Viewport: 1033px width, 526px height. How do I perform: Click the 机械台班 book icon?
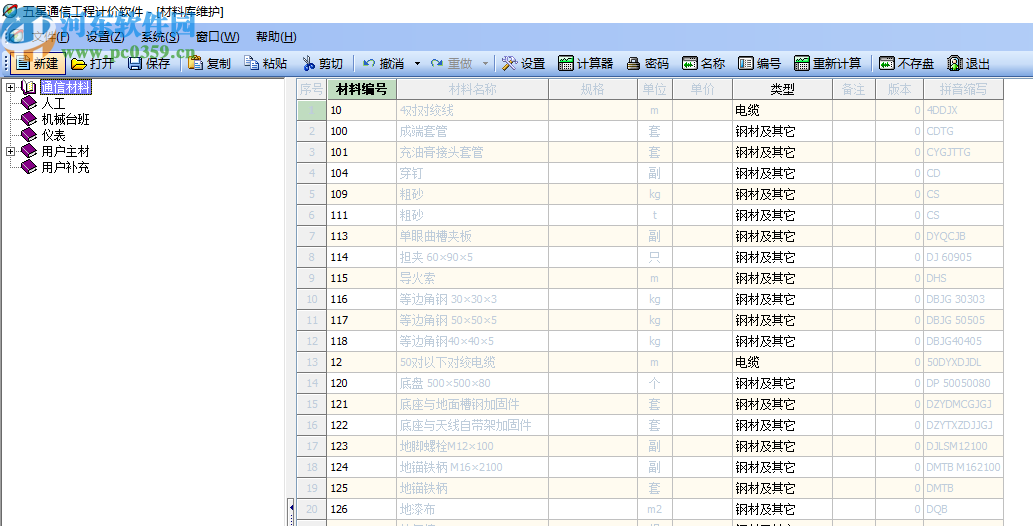pos(29,119)
